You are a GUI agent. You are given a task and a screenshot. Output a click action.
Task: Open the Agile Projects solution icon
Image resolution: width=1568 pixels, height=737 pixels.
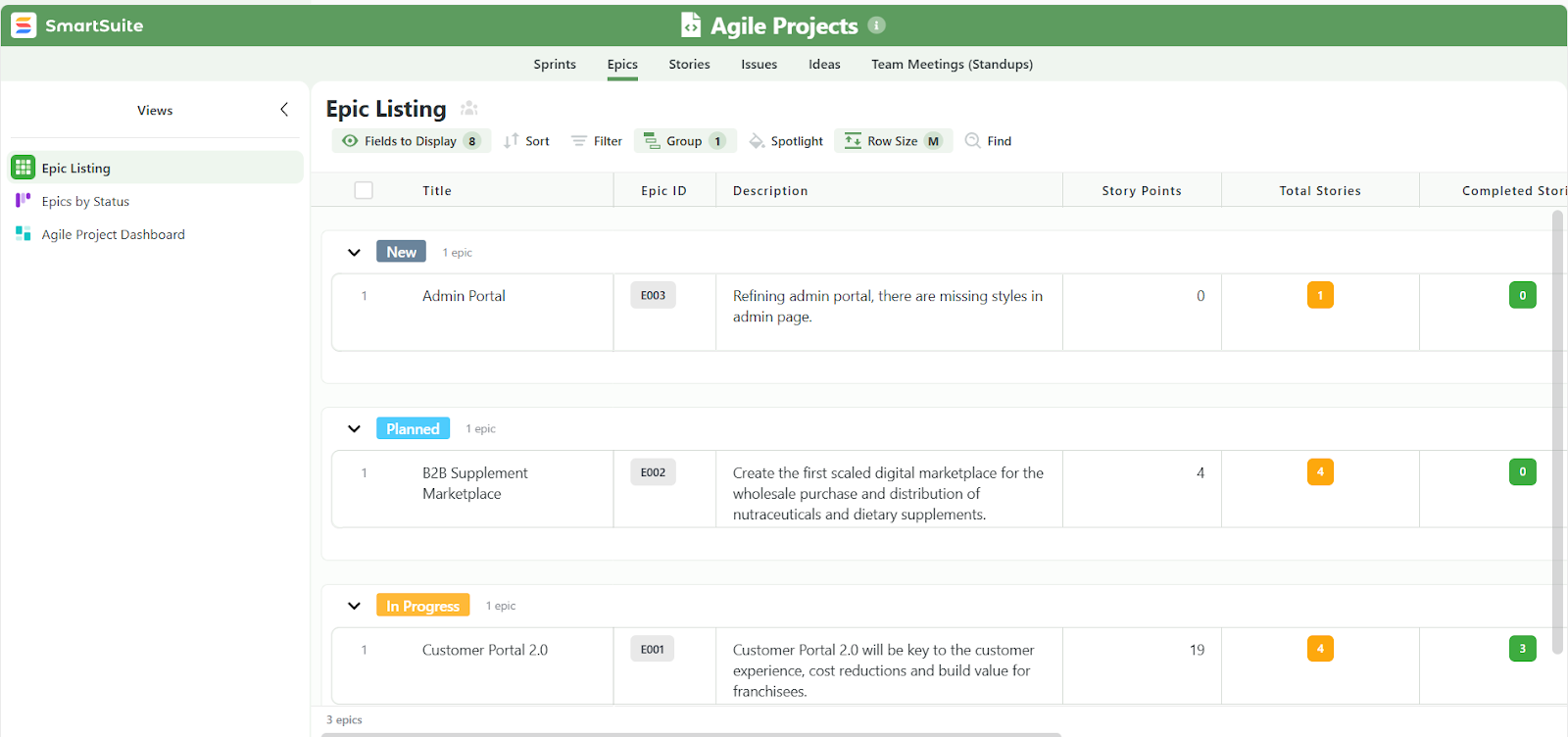point(691,25)
